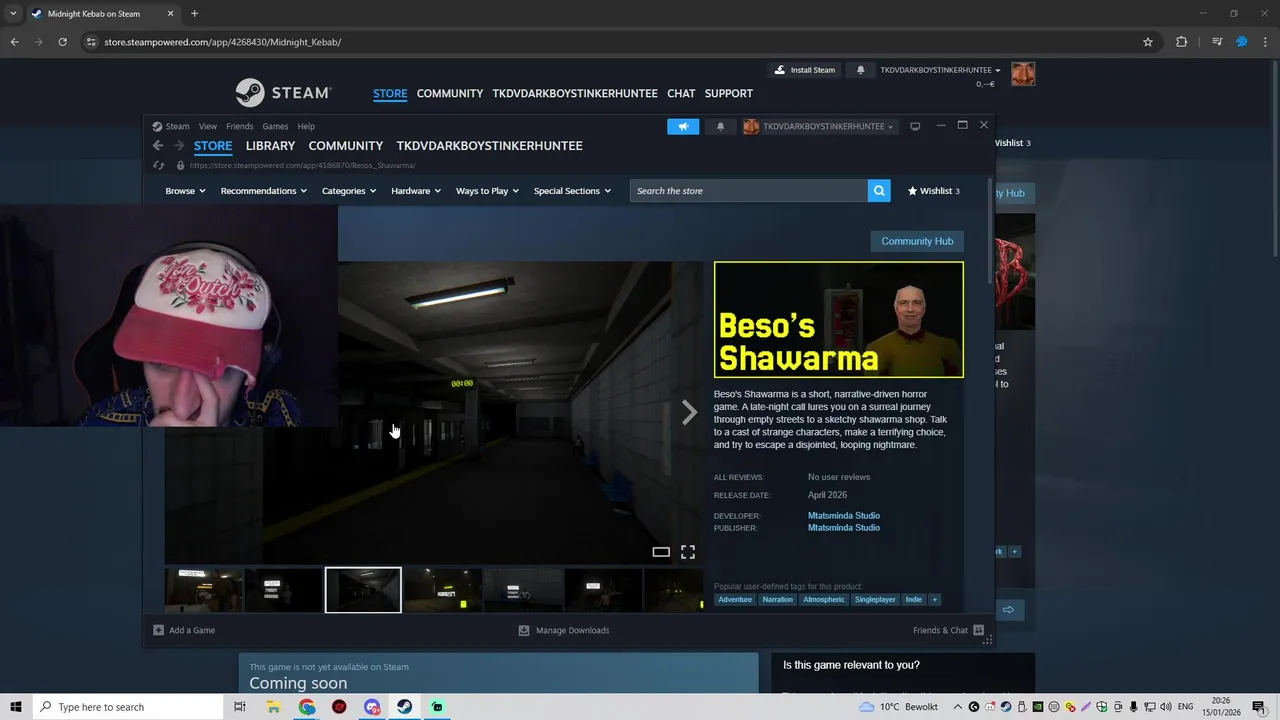Viewport: 1280px width, 720px height.
Task: Open Steam from the Windows taskbar
Action: tap(404, 707)
